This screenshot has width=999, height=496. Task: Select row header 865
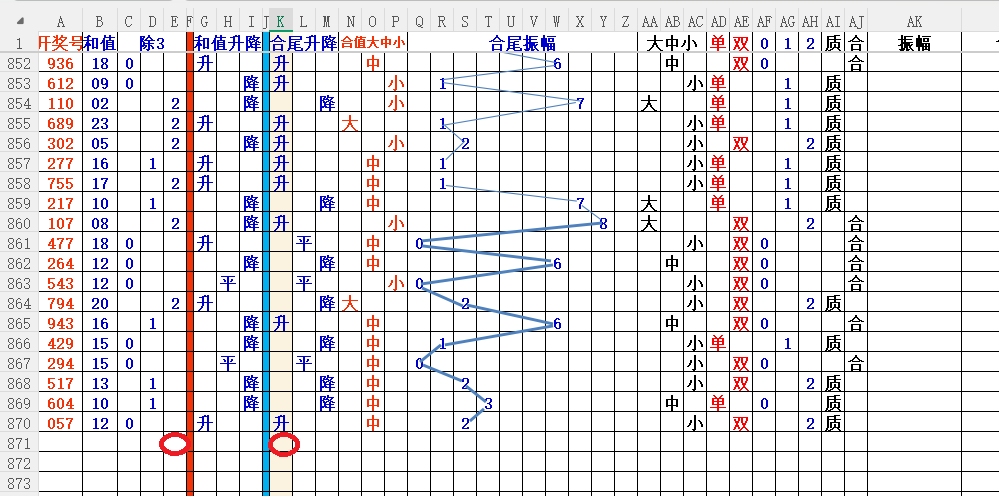pos(19,323)
